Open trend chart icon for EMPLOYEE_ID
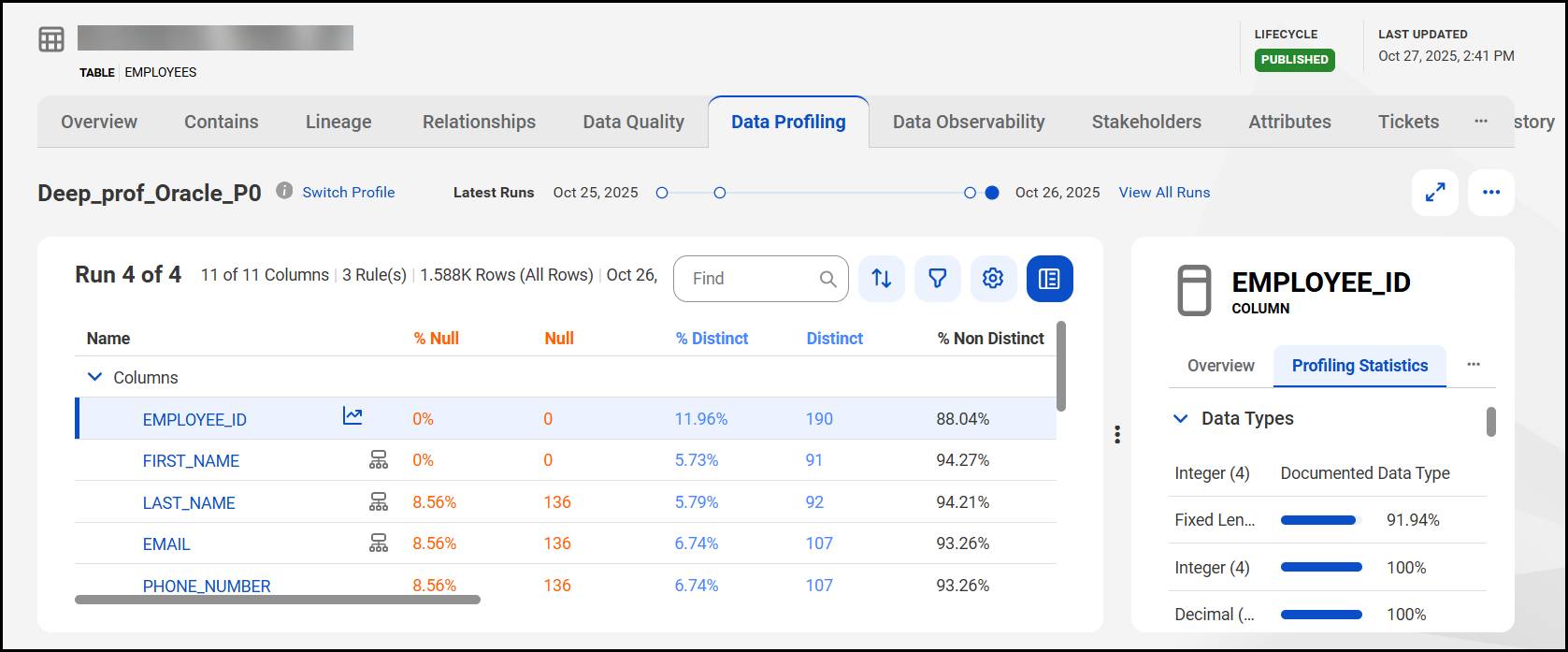Viewport: 1568px width, 652px height. [x=352, y=416]
